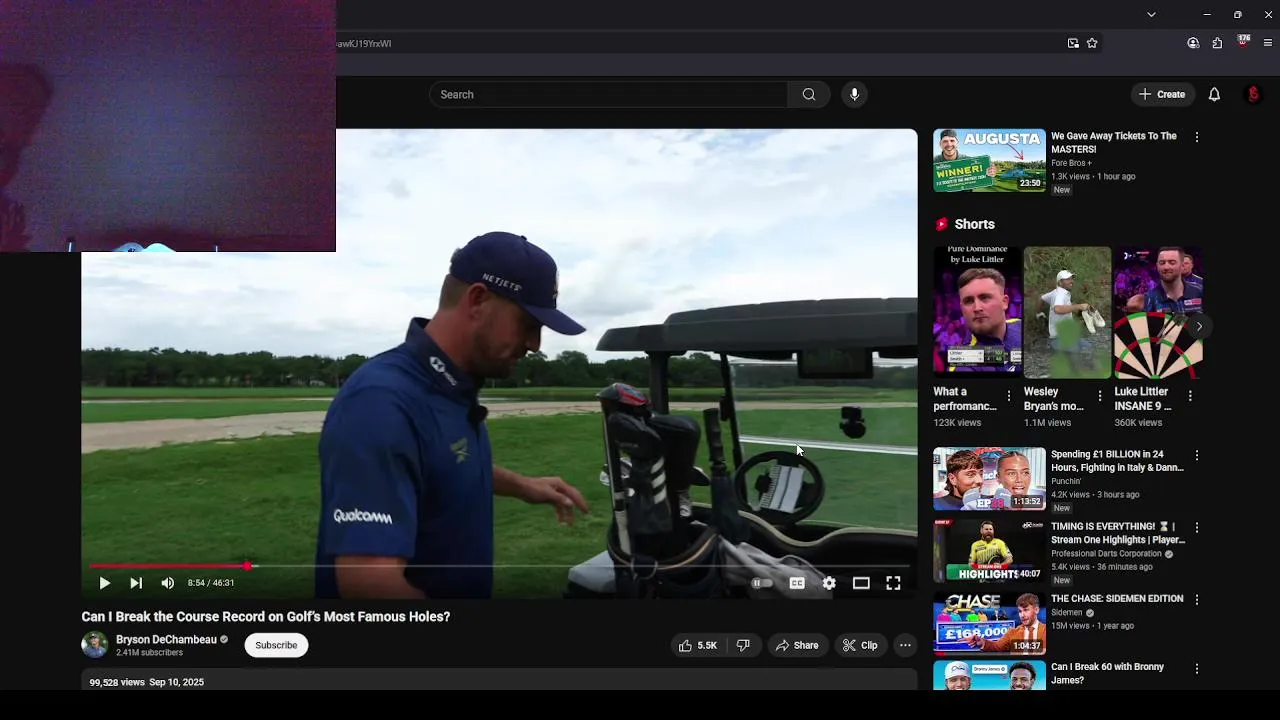Click the red Shorts logo icon
The width and height of the screenshot is (1280, 720).
941,224
